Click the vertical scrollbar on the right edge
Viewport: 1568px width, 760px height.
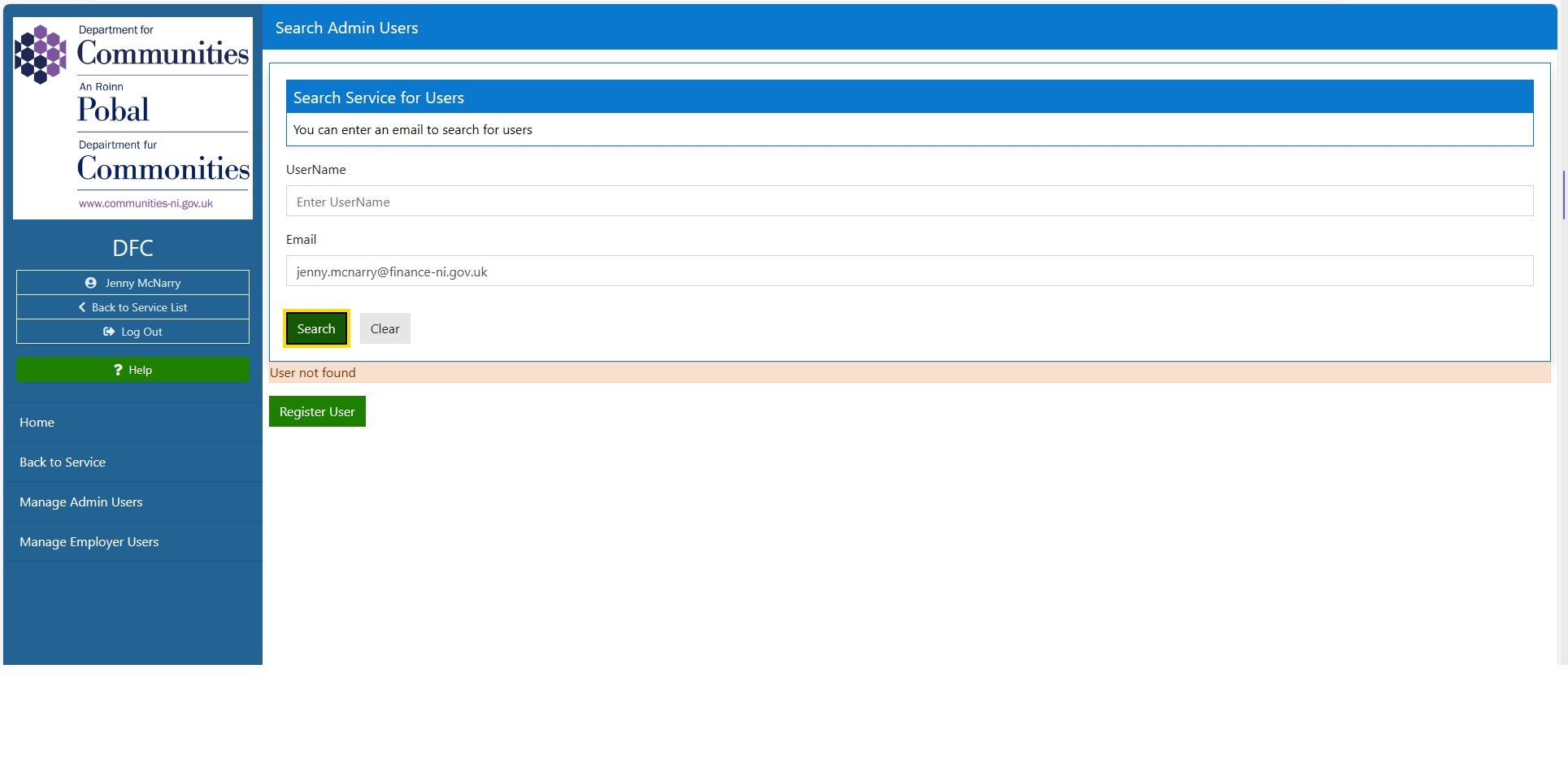[x=1563, y=195]
